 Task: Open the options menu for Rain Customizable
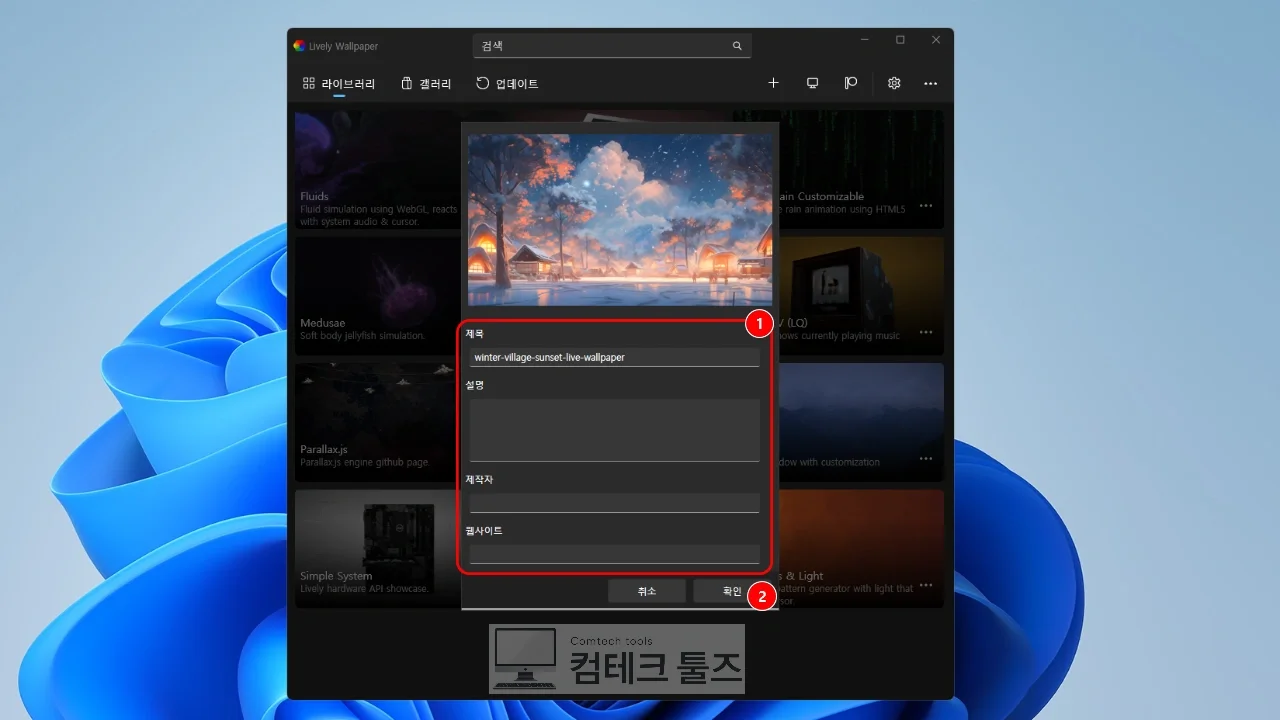[926, 206]
